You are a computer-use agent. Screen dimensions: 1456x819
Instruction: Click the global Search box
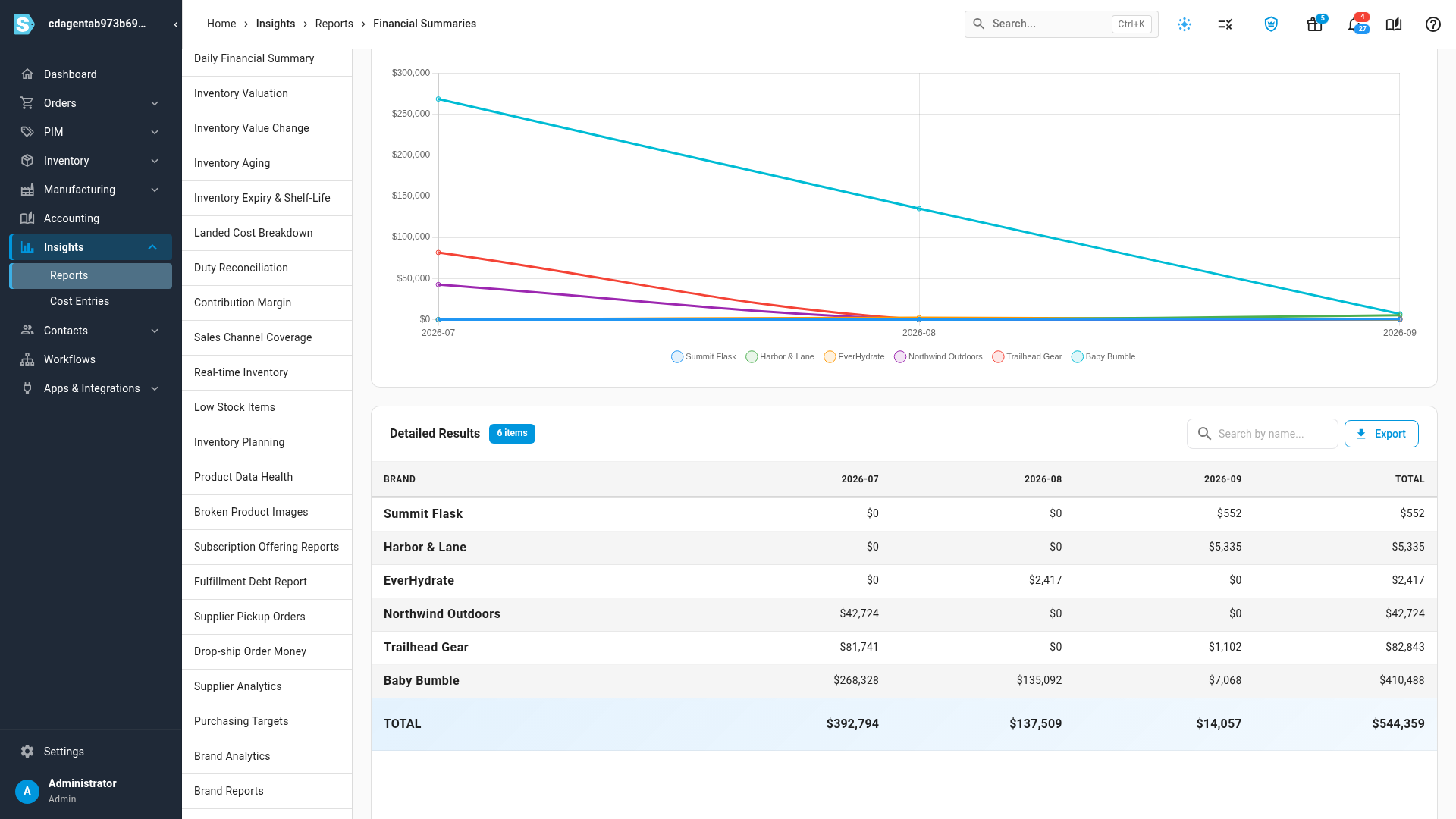pos(1061,24)
